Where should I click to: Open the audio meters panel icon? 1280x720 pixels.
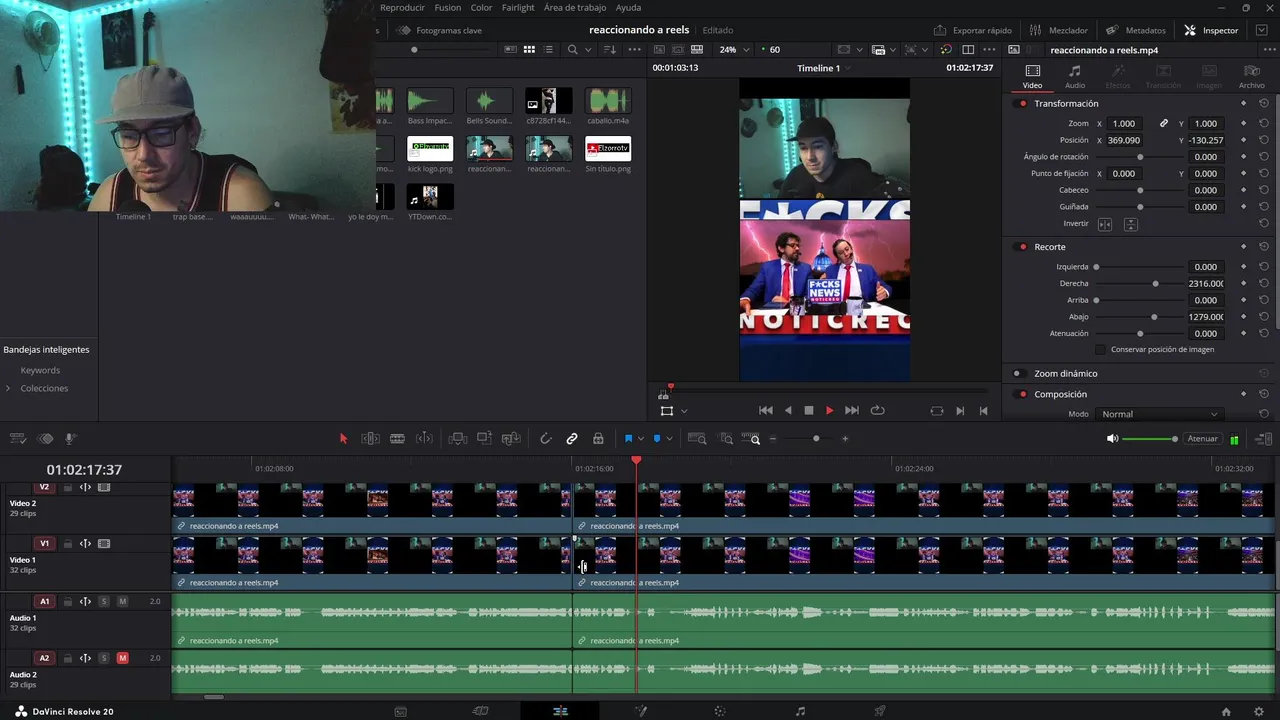tap(1234, 439)
